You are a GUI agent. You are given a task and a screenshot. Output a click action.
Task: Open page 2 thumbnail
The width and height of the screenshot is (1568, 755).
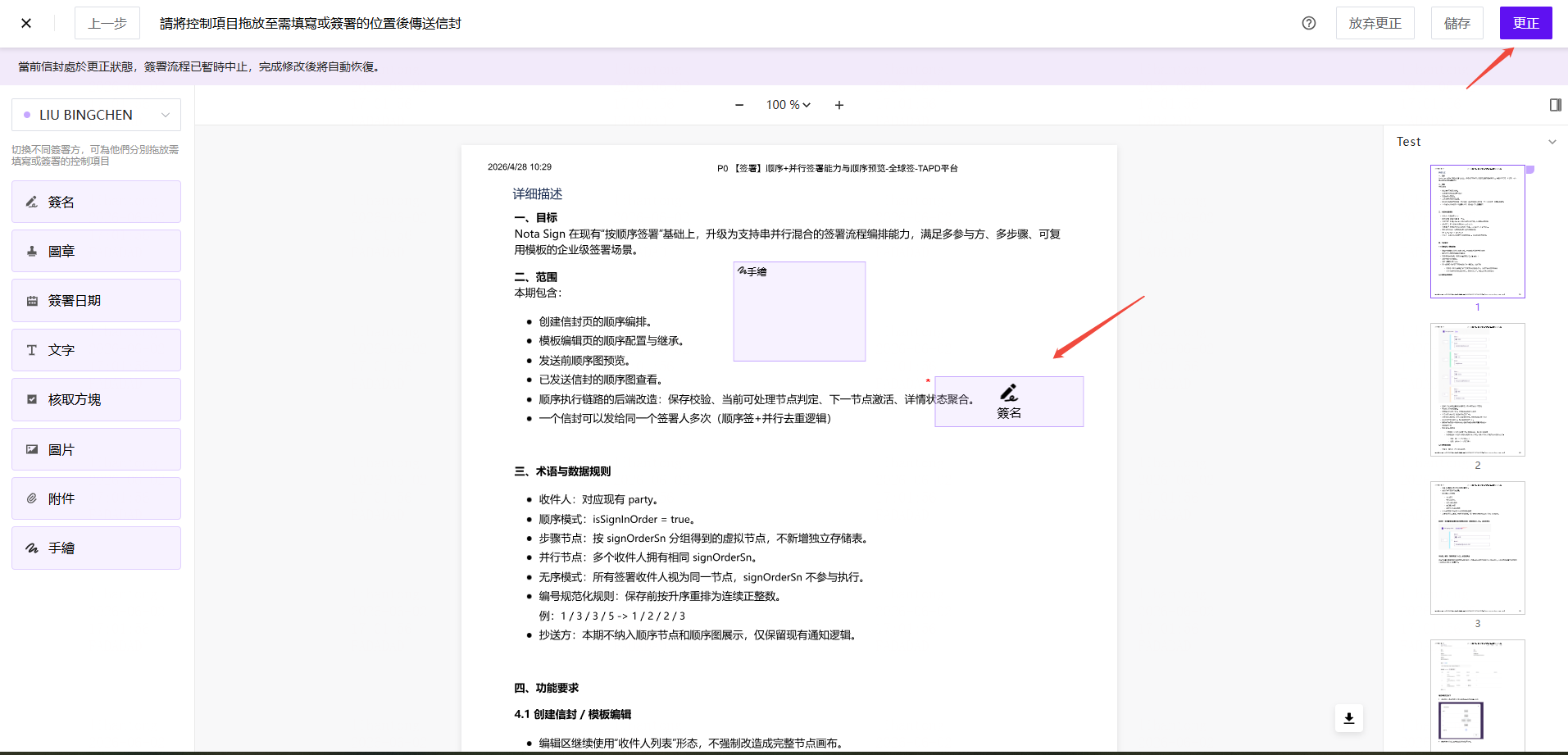pyautogui.click(x=1477, y=389)
